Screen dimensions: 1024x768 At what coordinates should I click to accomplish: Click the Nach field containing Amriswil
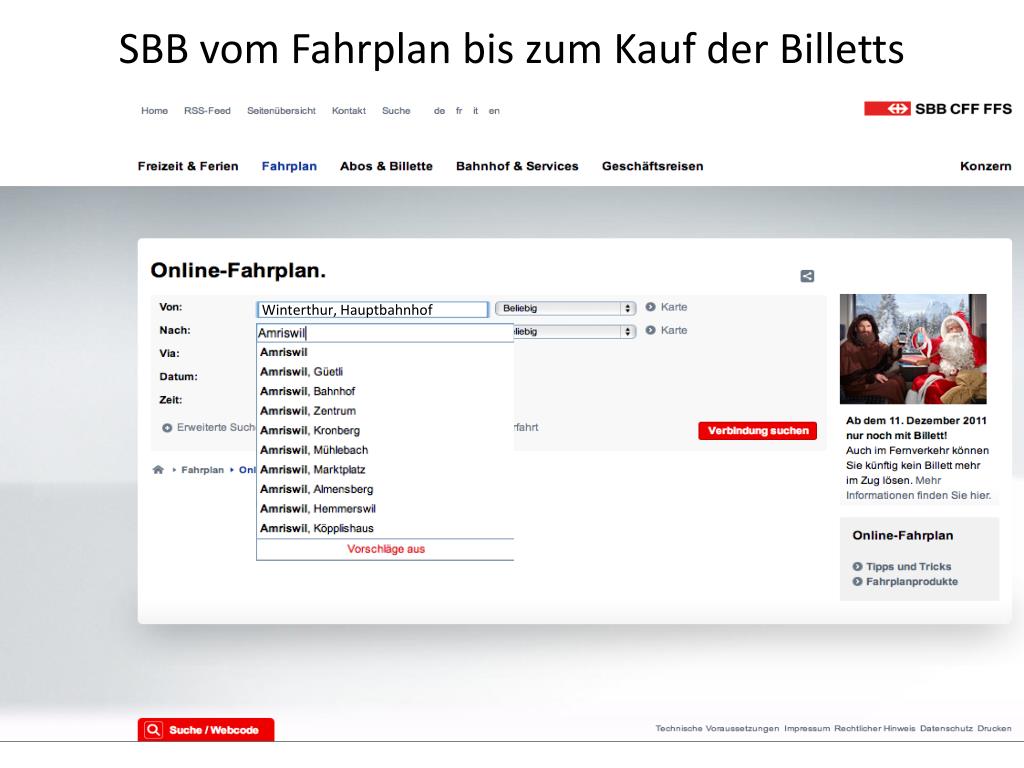385,333
